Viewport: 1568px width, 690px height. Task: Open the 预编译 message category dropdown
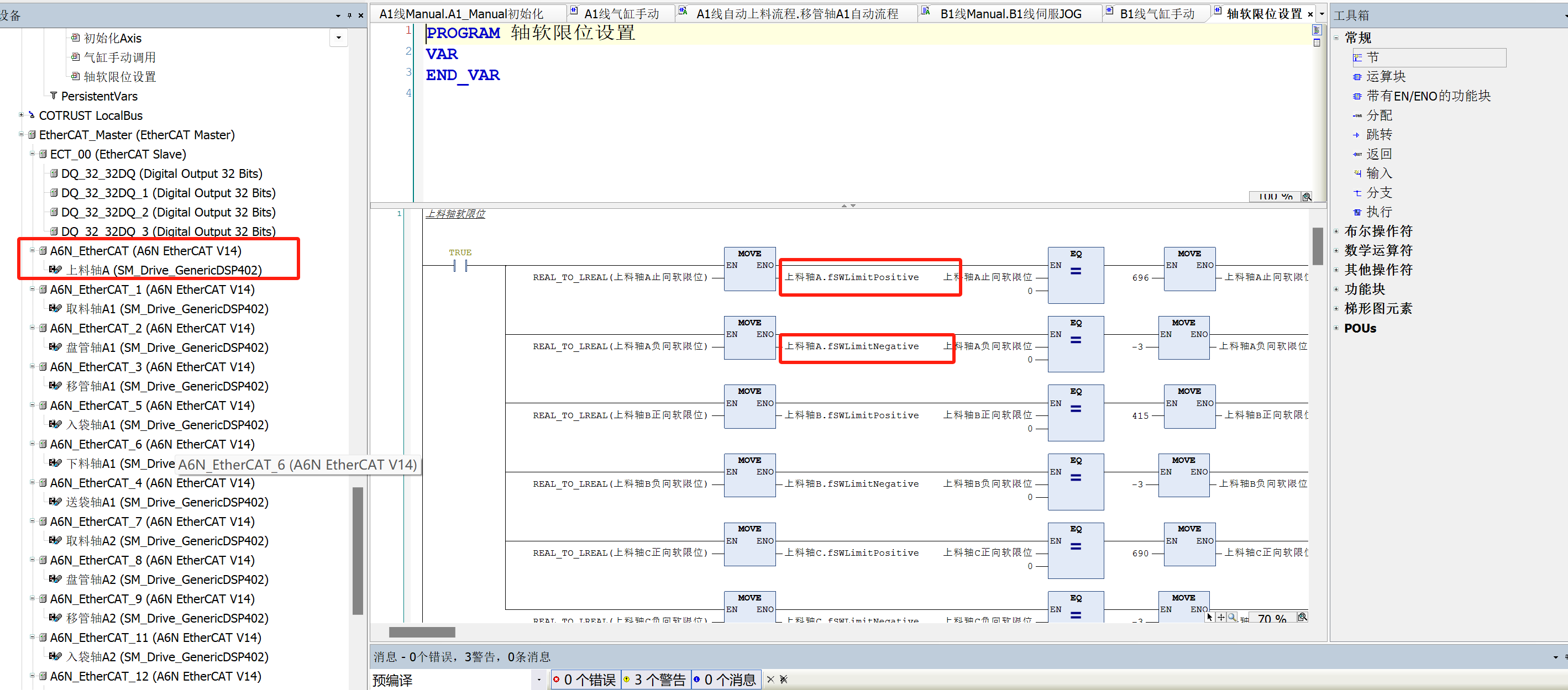[539, 680]
